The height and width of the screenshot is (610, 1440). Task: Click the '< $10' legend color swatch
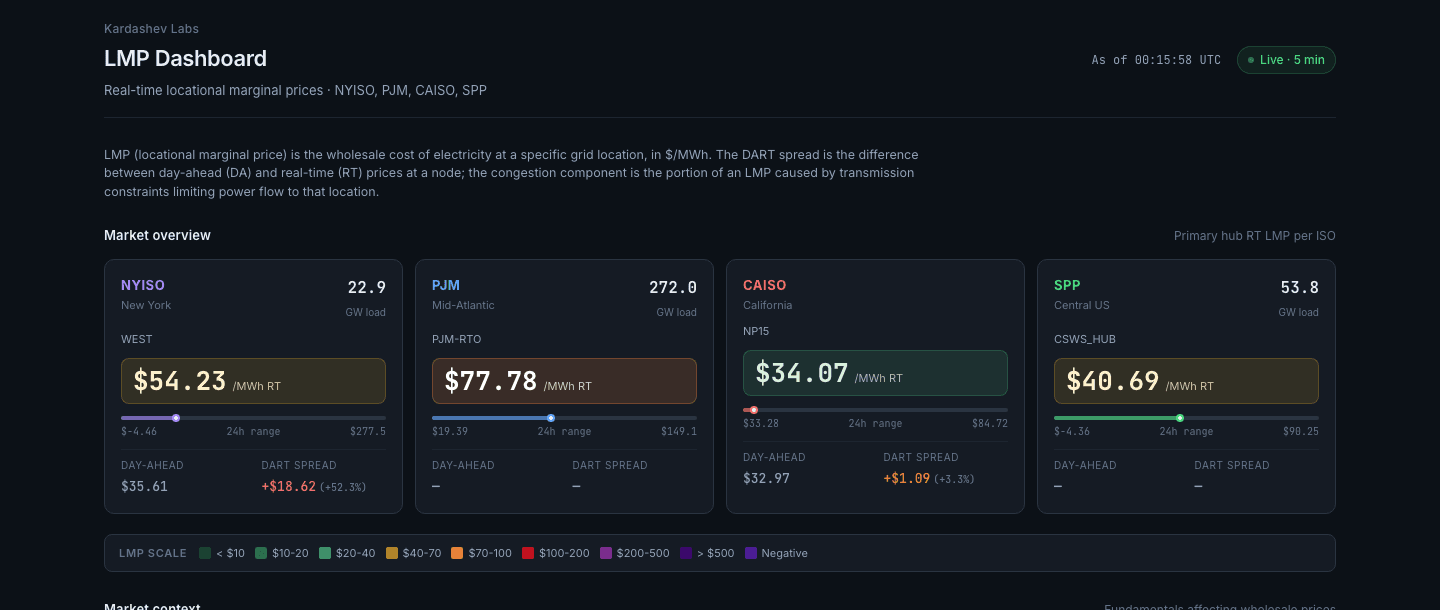(x=205, y=553)
